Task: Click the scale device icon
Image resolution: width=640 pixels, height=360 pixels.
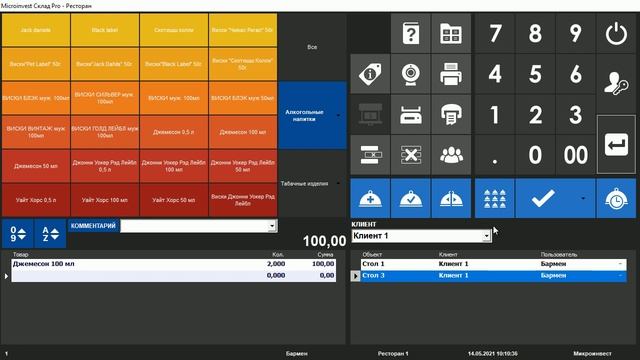Action: point(411,114)
